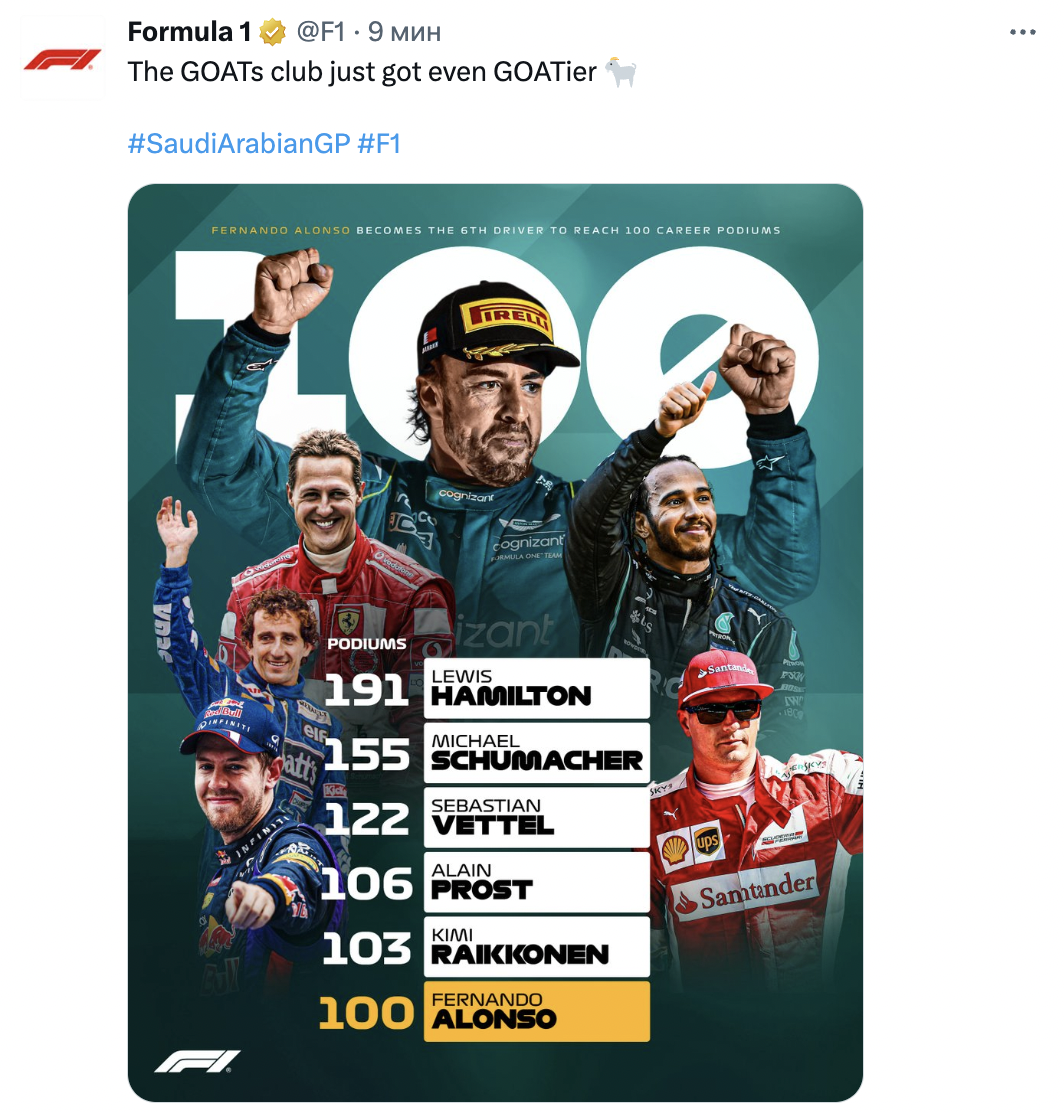Click the #F1 hashtag link
This screenshot has height=1112, width=1064.
click(379, 143)
